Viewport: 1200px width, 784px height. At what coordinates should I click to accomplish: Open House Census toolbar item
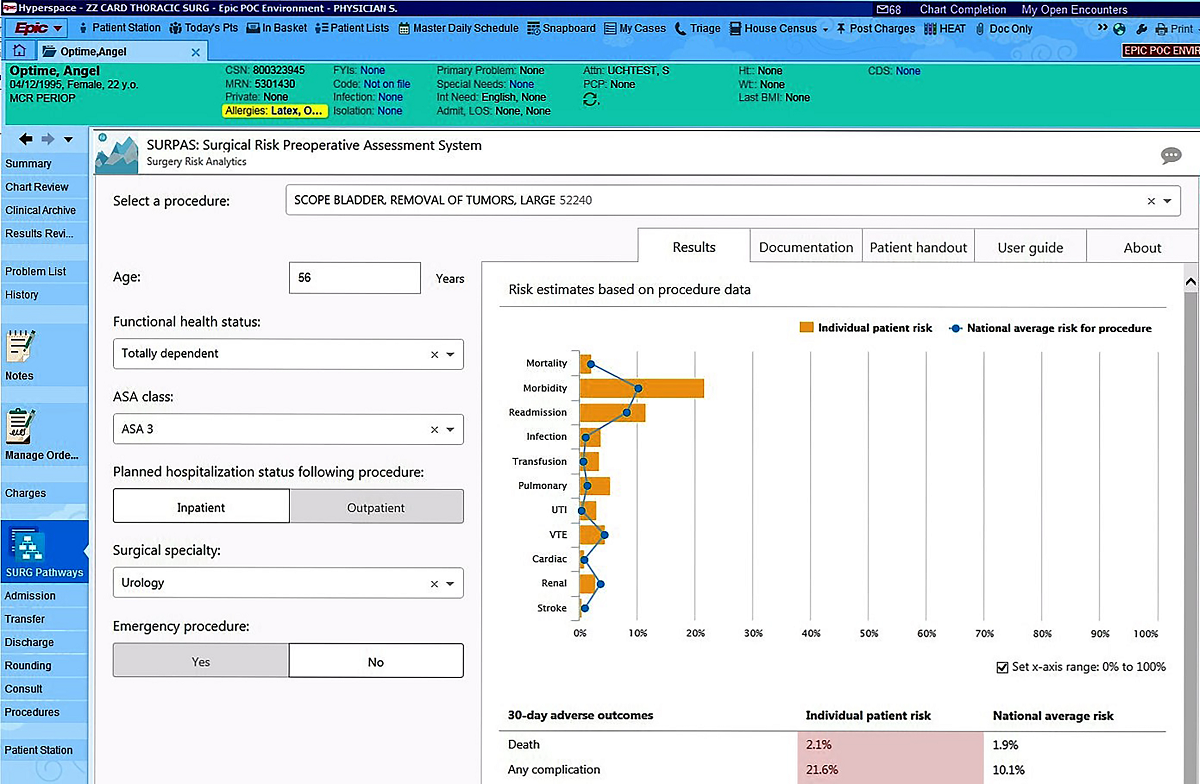[772, 28]
